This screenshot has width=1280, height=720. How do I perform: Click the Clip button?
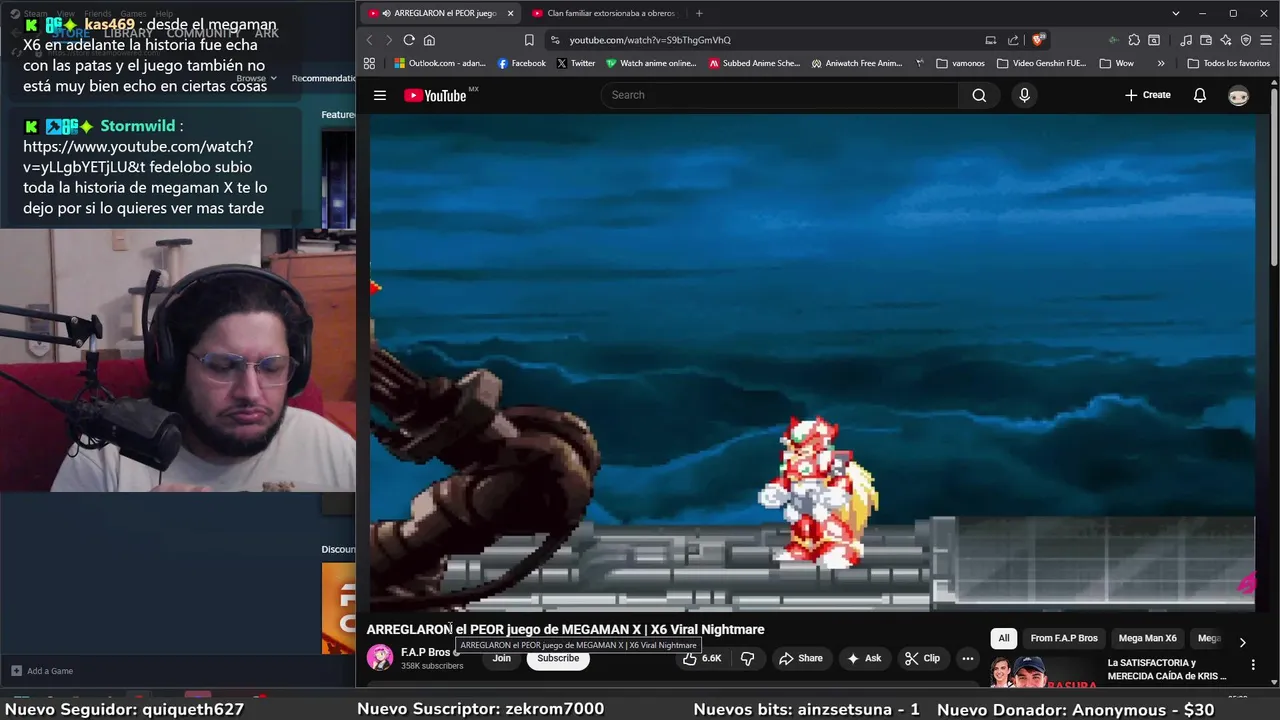(922, 658)
